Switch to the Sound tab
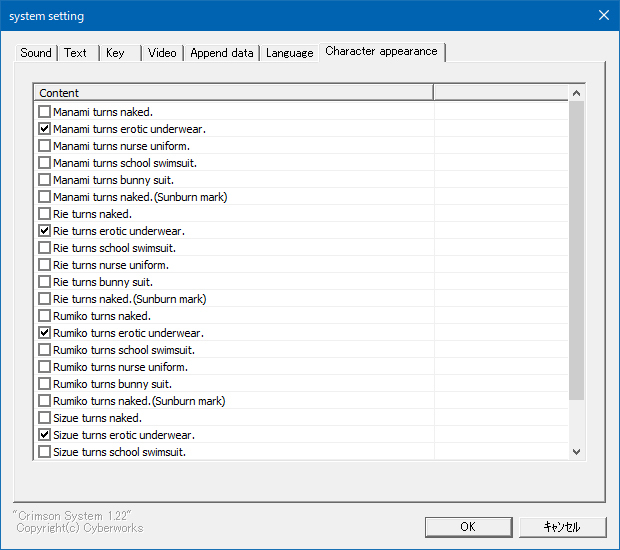 36,53
